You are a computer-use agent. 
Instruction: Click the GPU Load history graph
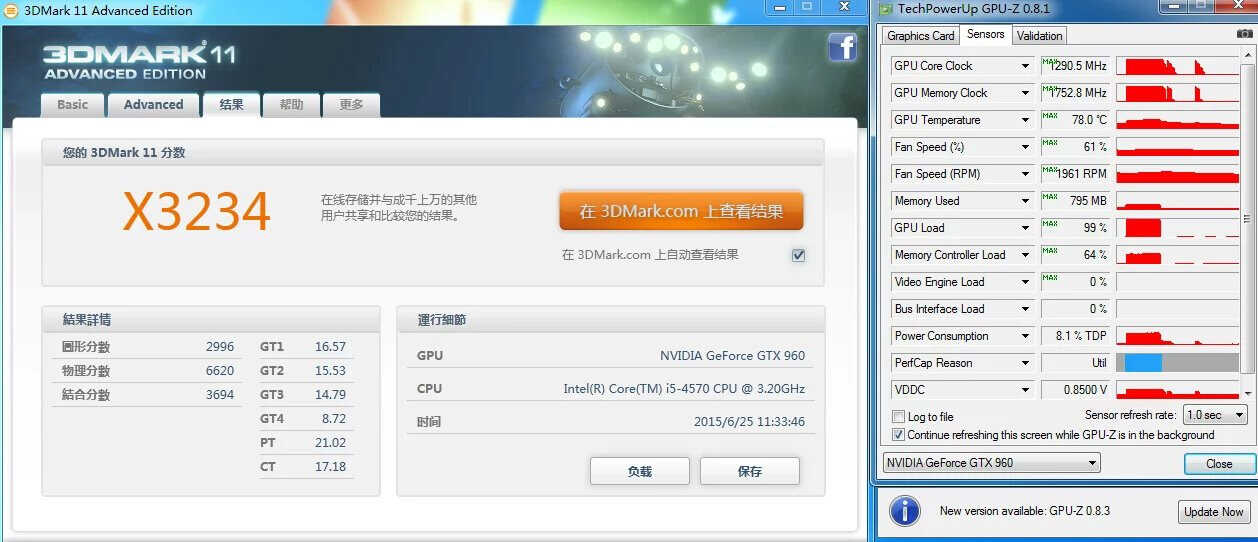1177,228
